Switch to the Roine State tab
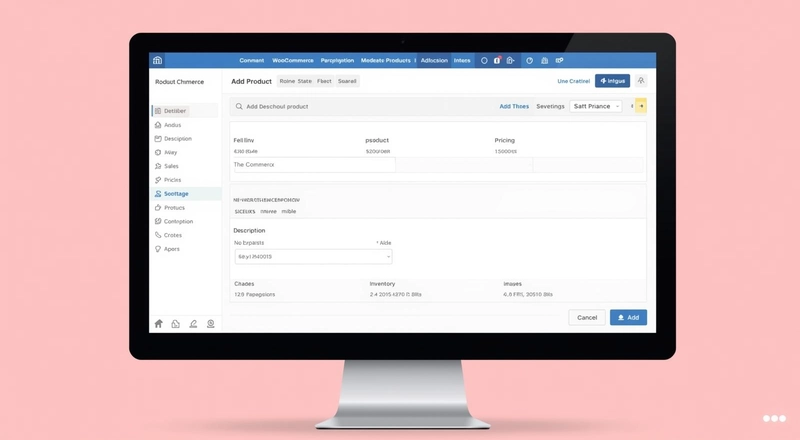This screenshot has height=440, width=800. coord(295,81)
